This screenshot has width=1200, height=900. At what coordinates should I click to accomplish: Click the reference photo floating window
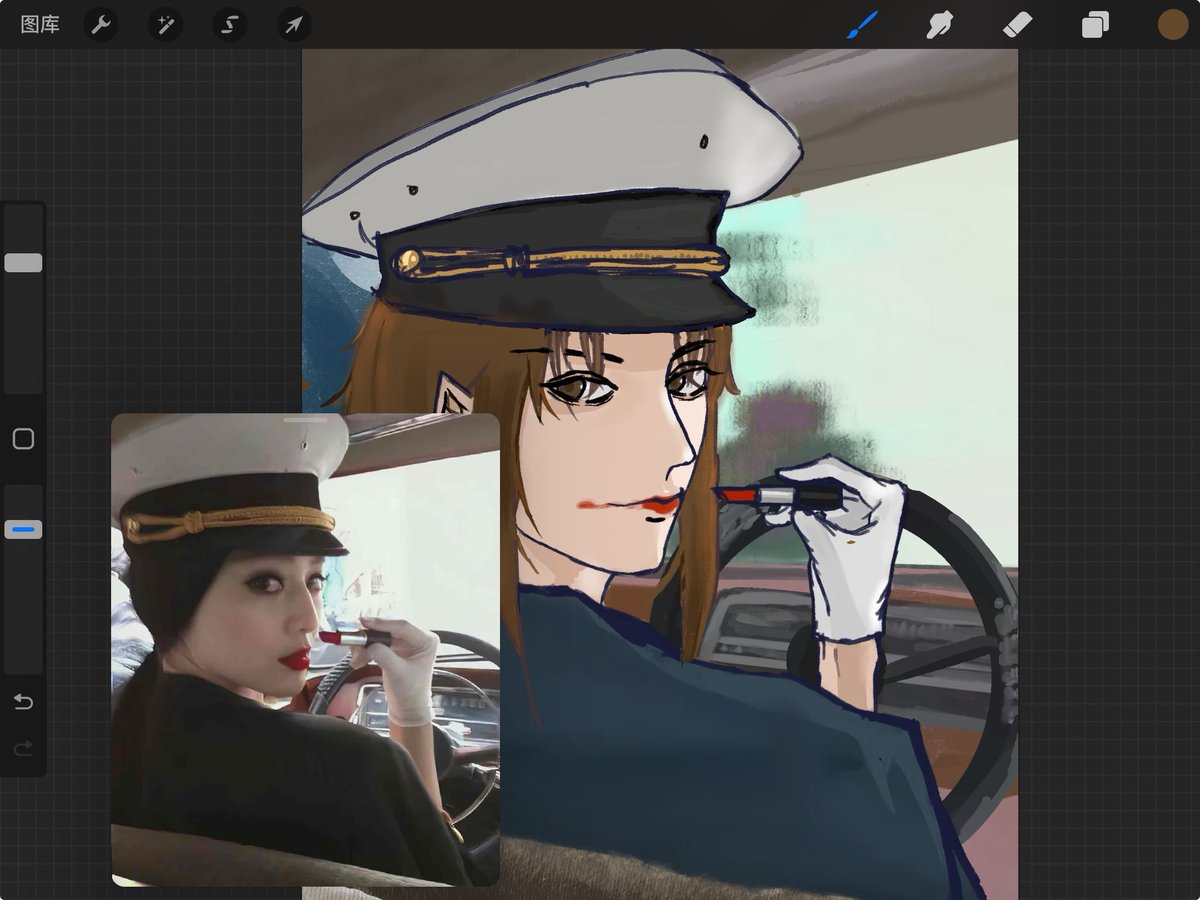[x=305, y=650]
